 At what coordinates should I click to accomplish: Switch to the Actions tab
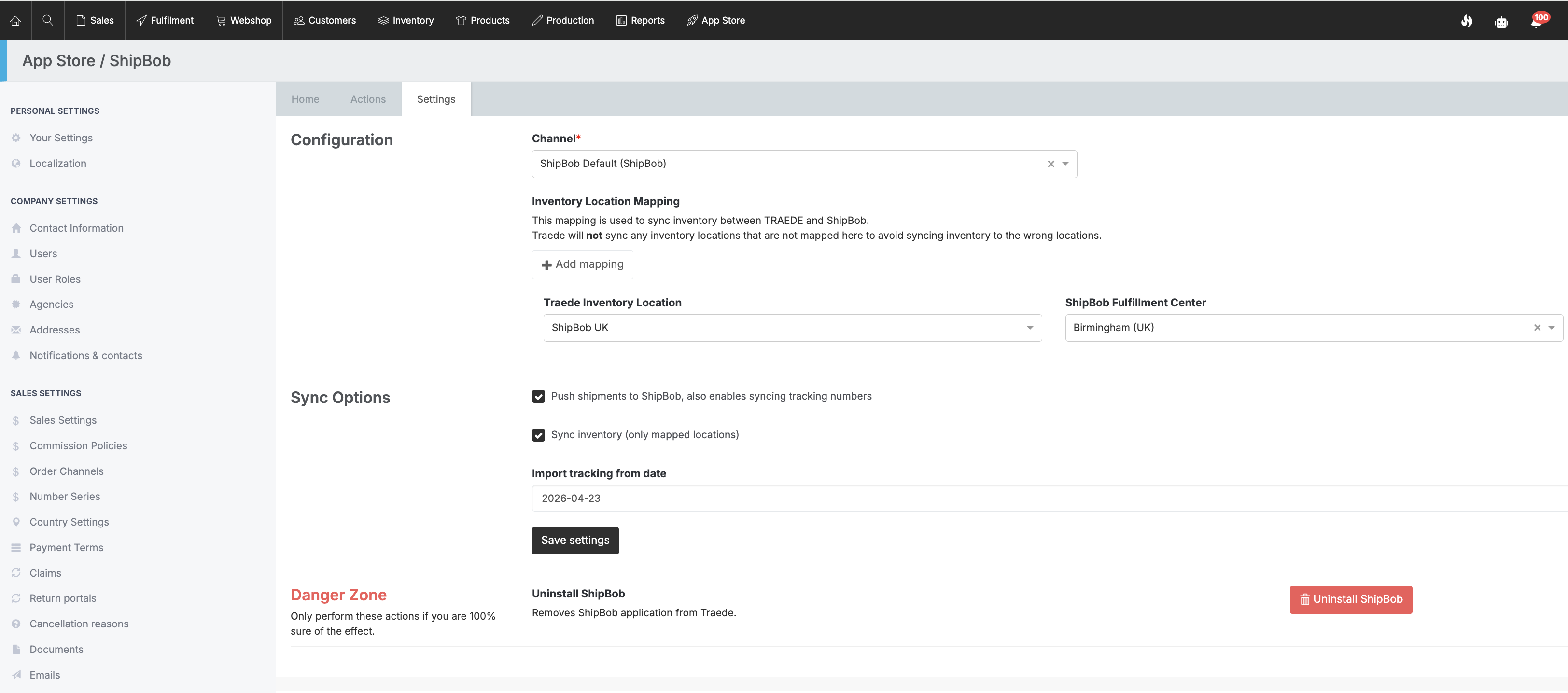[368, 99]
